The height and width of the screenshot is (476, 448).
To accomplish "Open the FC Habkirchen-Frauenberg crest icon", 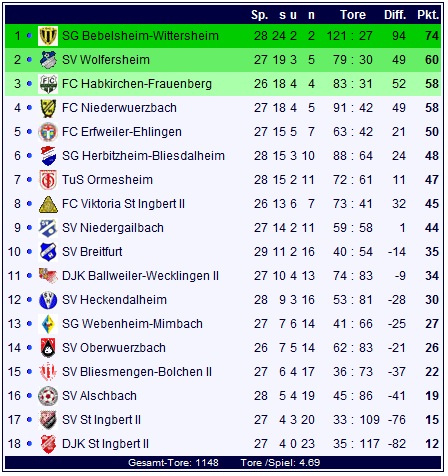I will pyautogui.click(x=48, y=84).
